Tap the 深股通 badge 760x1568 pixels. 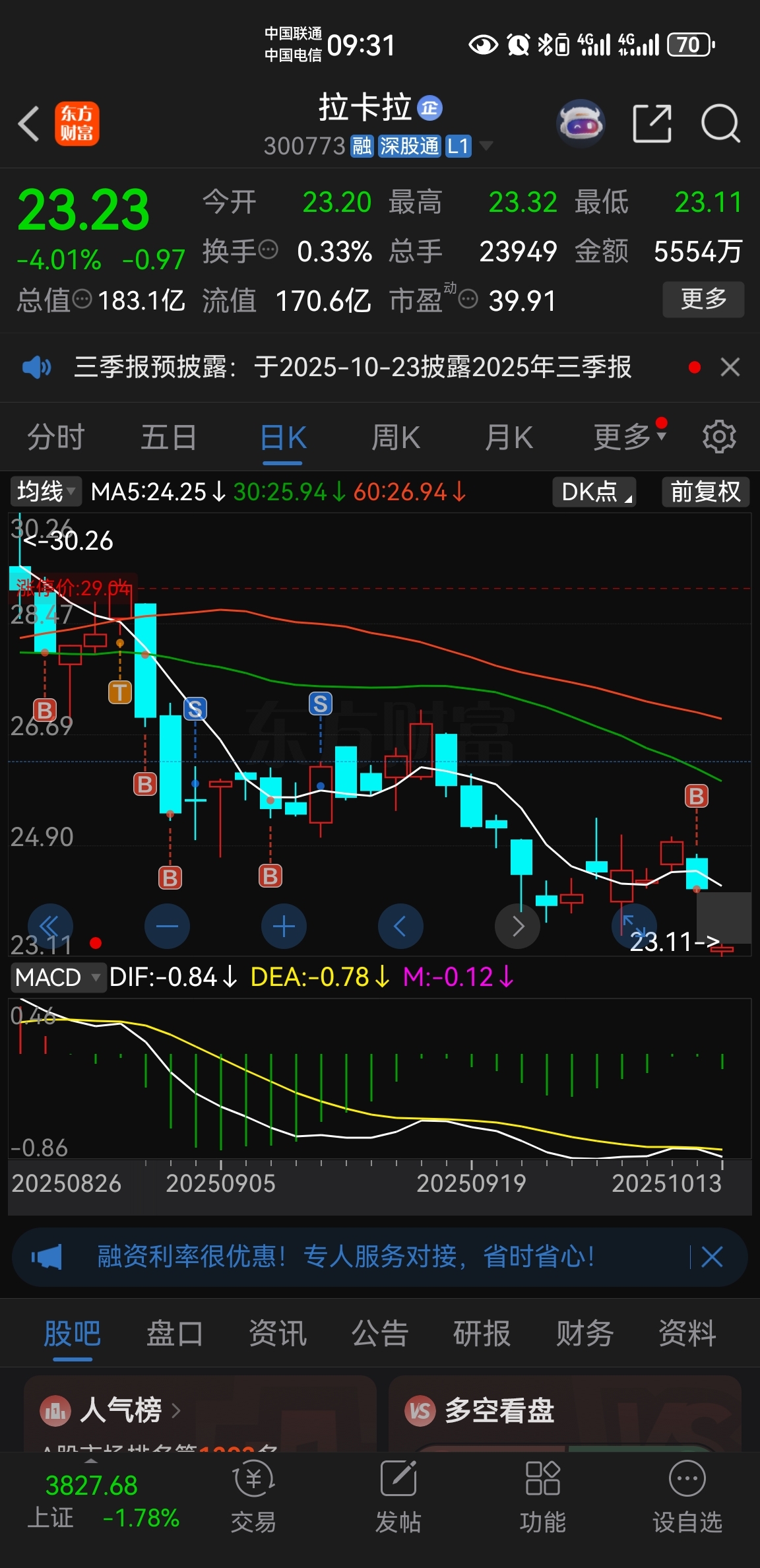click(409, 146)
